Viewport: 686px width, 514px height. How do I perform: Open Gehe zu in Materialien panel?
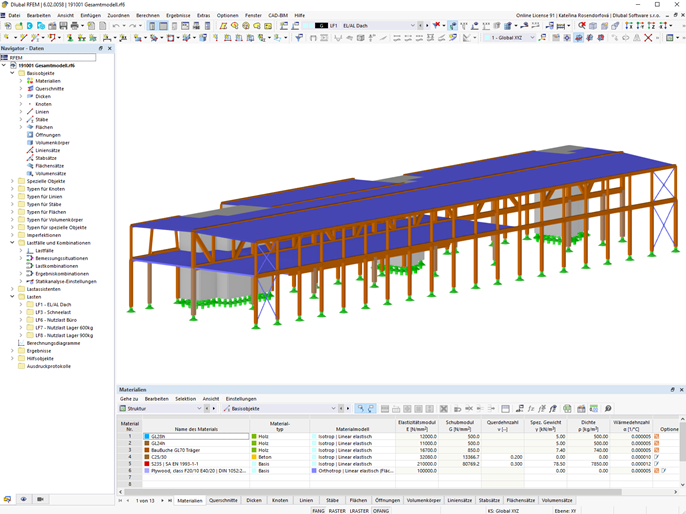(x=129, y=399)
